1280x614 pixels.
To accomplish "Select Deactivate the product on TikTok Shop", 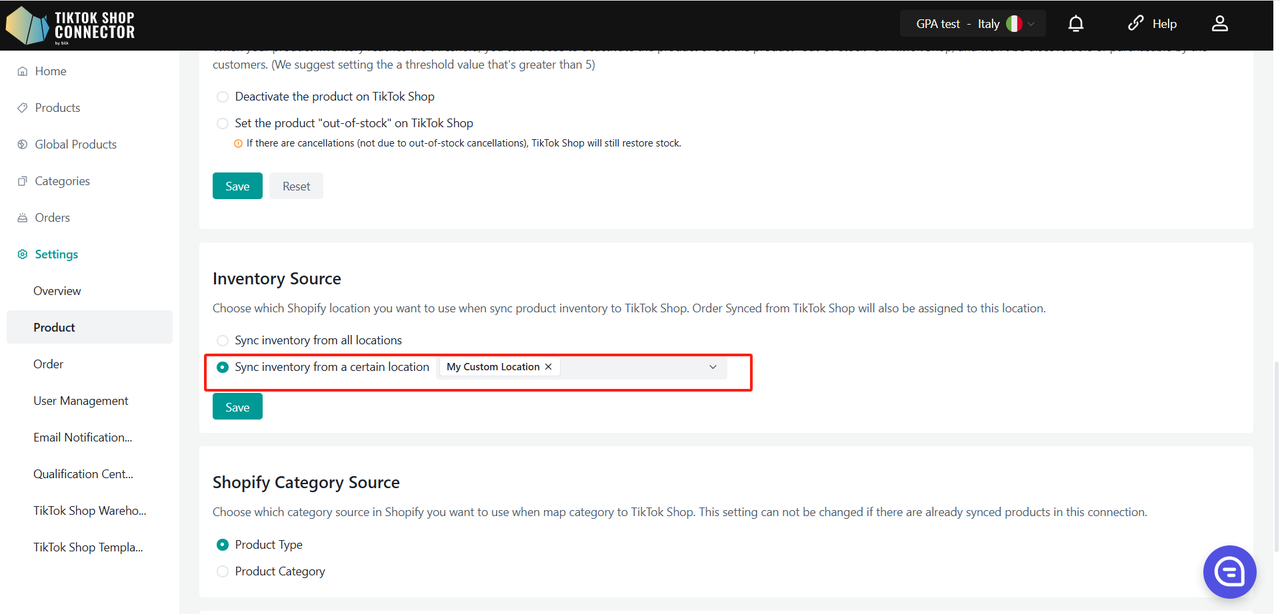I will pos(223,97).
